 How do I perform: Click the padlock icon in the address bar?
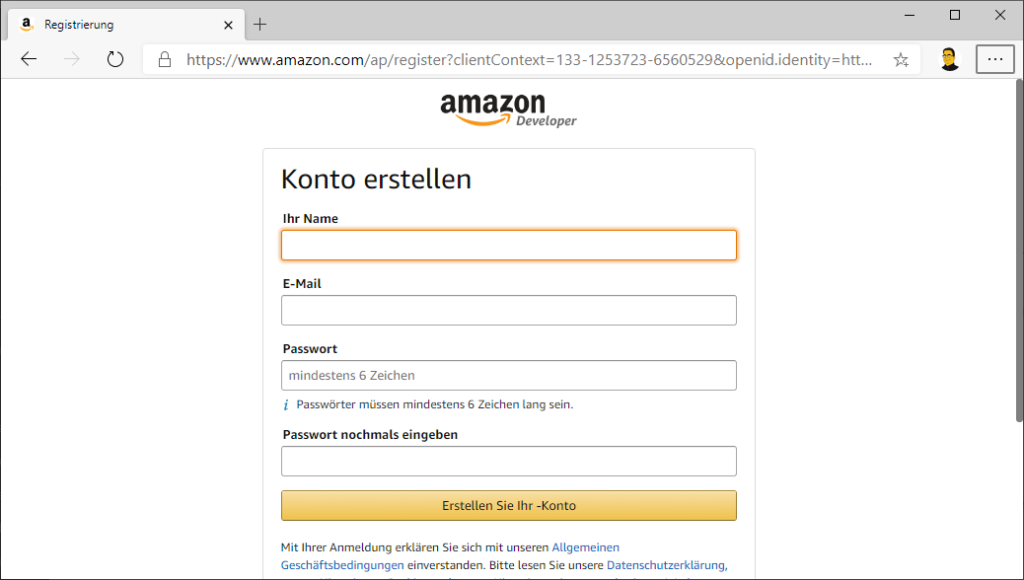click(x=163, y=59)
